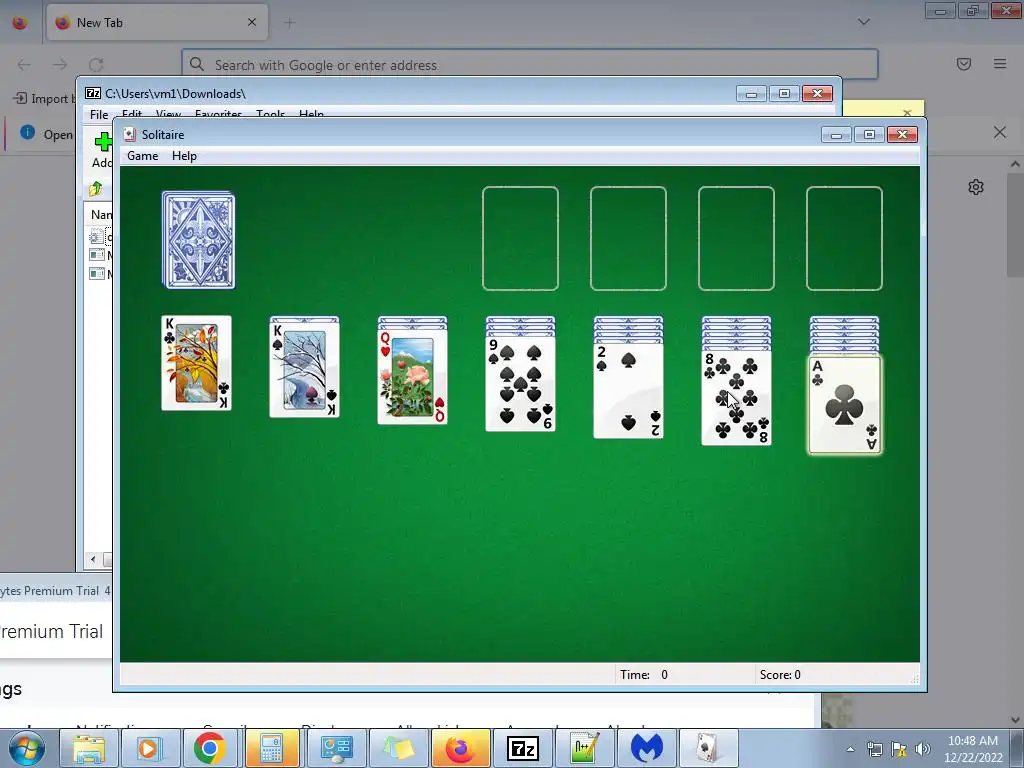This screenshot has height=768, width=1024.
Task: Maximize the Solitaire window
Action: [x=869, y=135]
